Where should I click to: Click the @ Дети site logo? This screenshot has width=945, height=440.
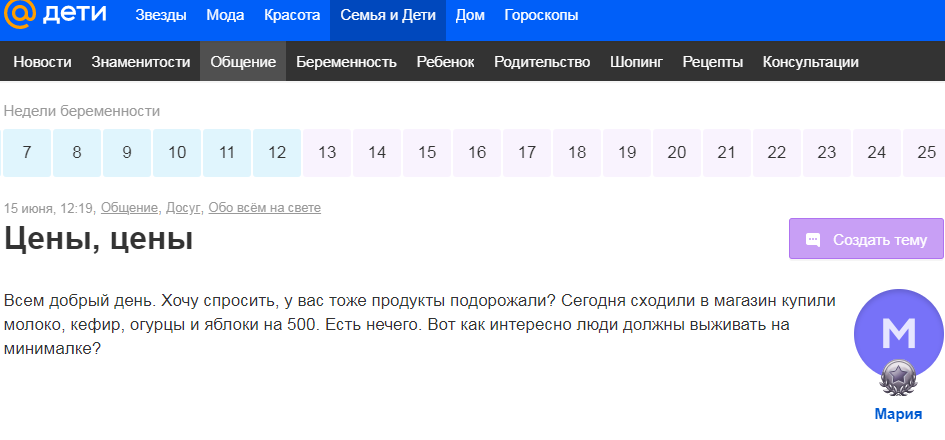tap(55, 15)
